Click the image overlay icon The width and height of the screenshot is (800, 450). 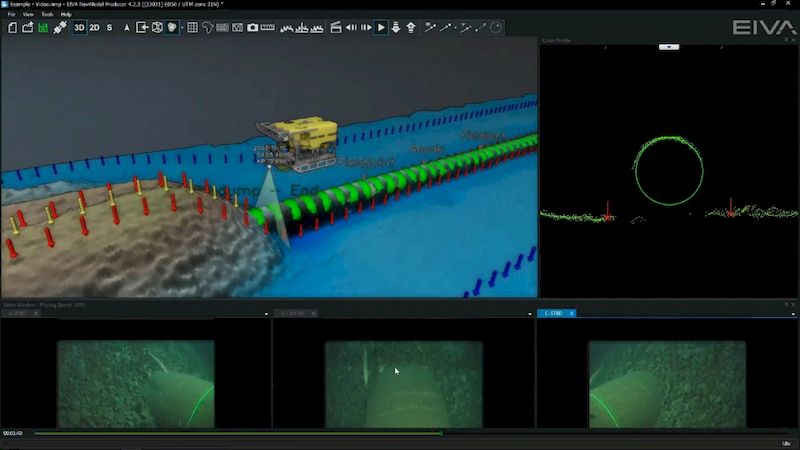click(237, 28)
